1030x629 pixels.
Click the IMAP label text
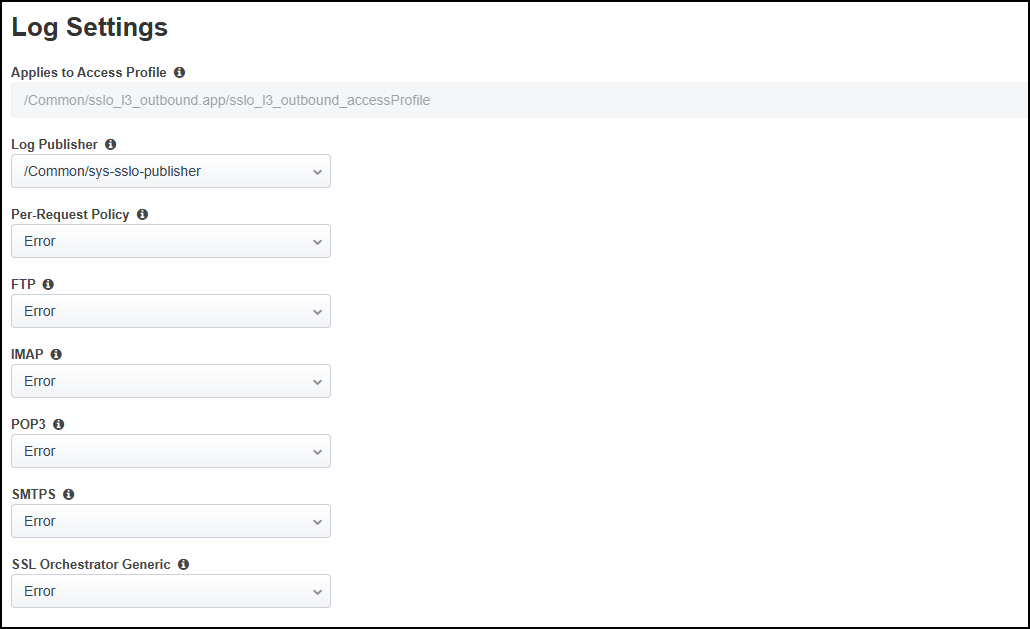coord(27,355)
